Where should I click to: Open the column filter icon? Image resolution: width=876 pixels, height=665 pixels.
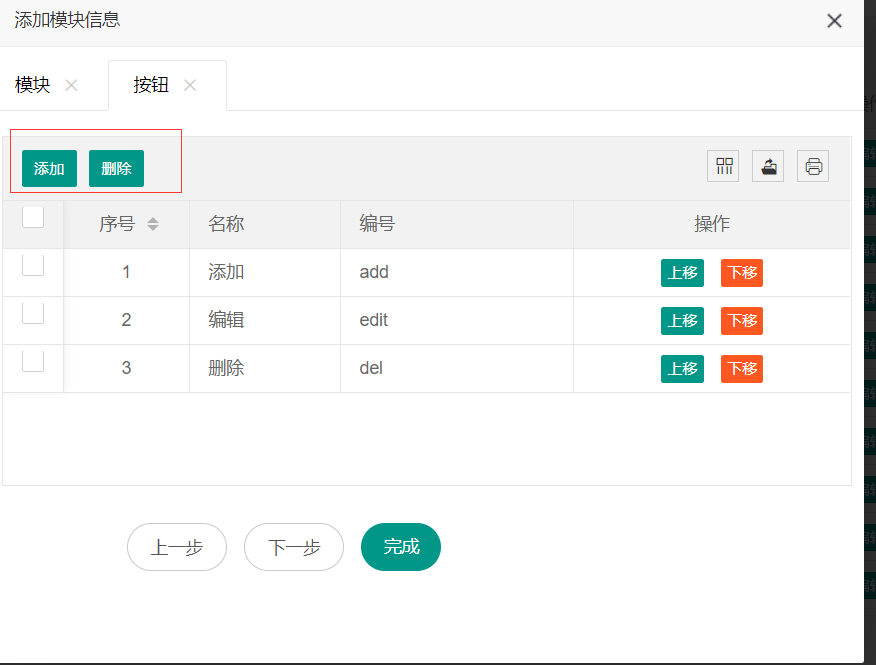point(723,166)
